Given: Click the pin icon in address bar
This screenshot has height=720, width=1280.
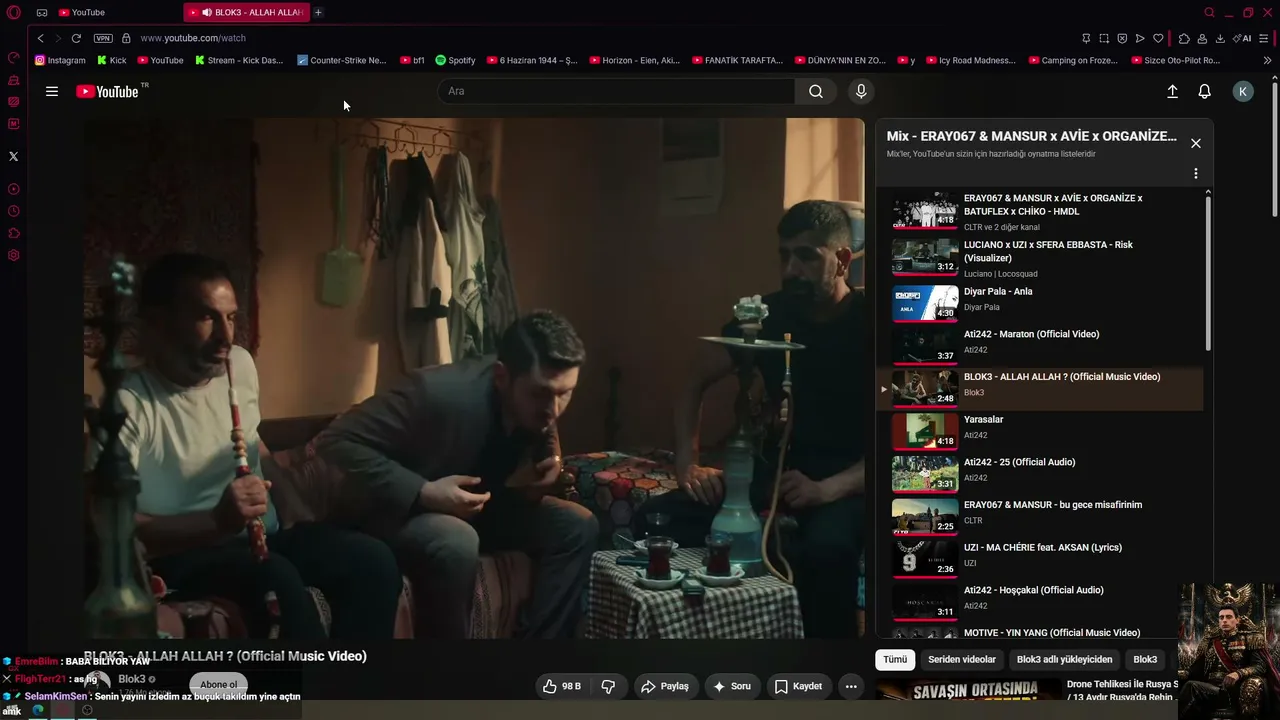Looking at the screenshot, I should 1086,38.
